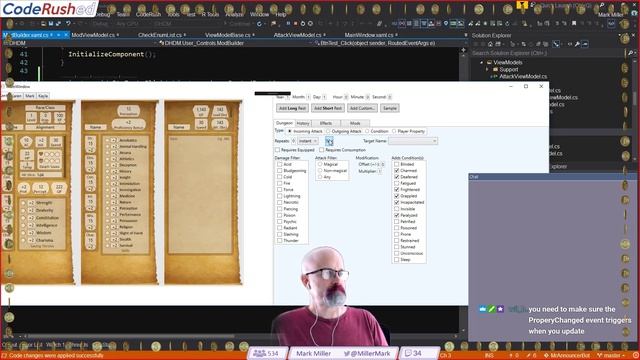This screenshot has width=640, height=360.
Task: Switch to the Mods tab
Action: click(x=355, y=123)
